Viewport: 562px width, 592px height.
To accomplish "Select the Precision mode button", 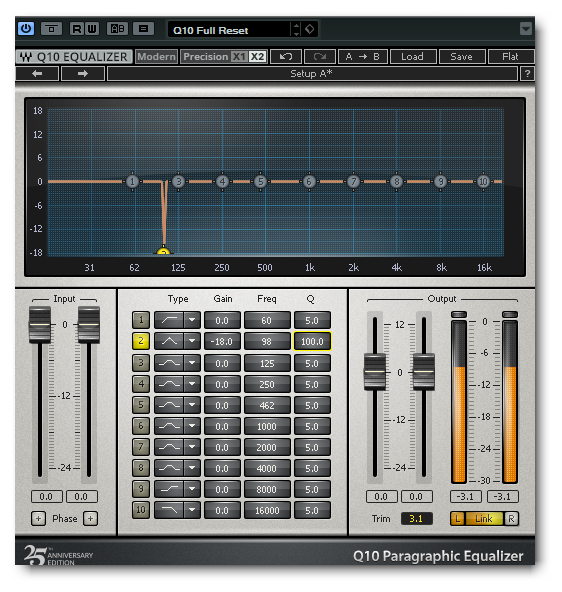I will tap(206, 57).
